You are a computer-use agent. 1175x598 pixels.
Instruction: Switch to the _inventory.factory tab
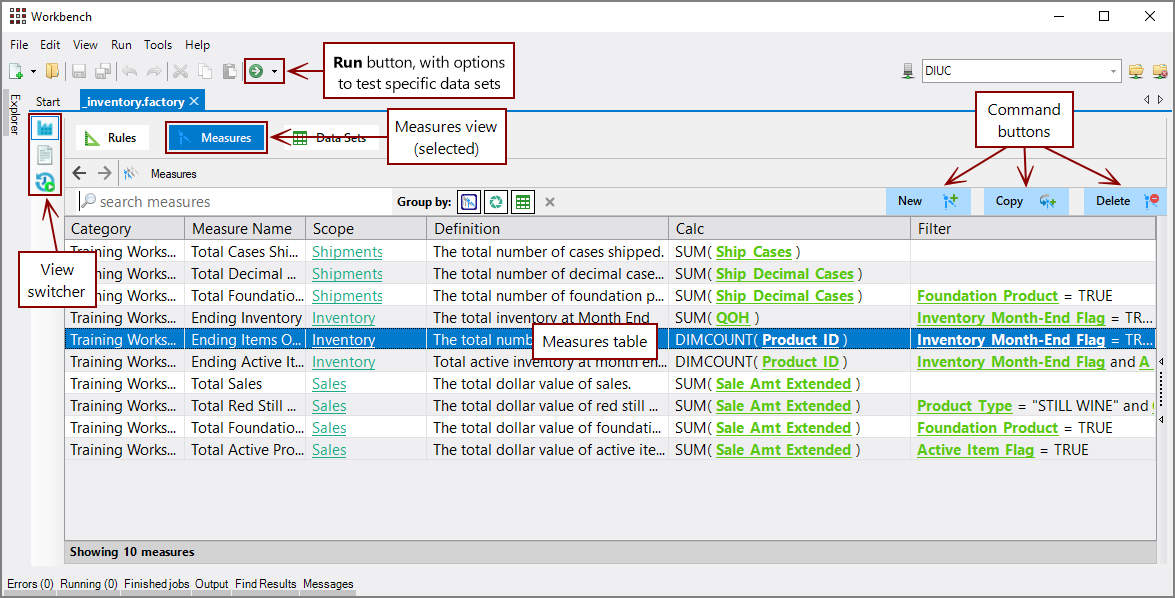(133, 101)
